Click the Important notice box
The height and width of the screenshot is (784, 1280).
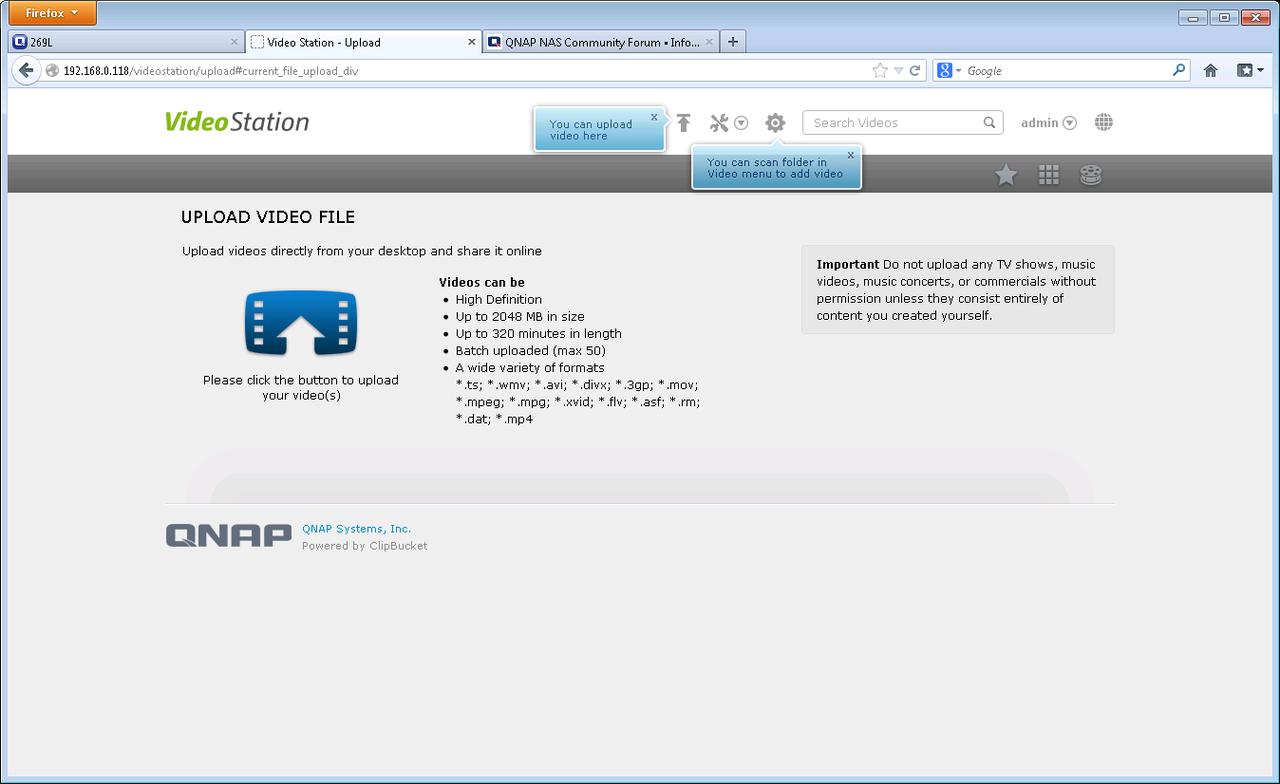click(x=958, y=290)
